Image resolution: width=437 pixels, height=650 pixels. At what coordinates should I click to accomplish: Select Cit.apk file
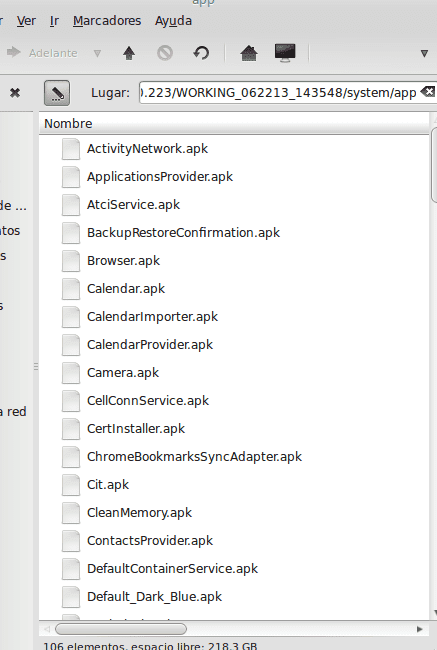(108, 485)
